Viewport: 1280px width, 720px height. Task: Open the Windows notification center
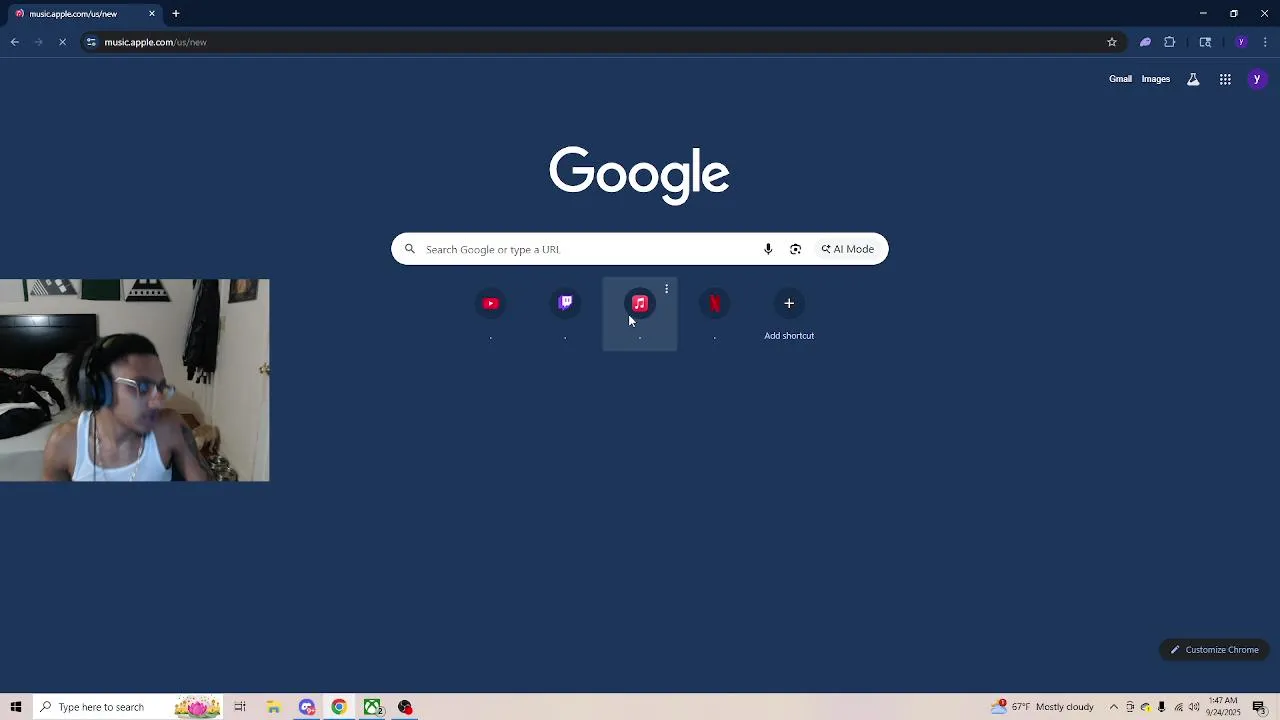(1260, 707)
